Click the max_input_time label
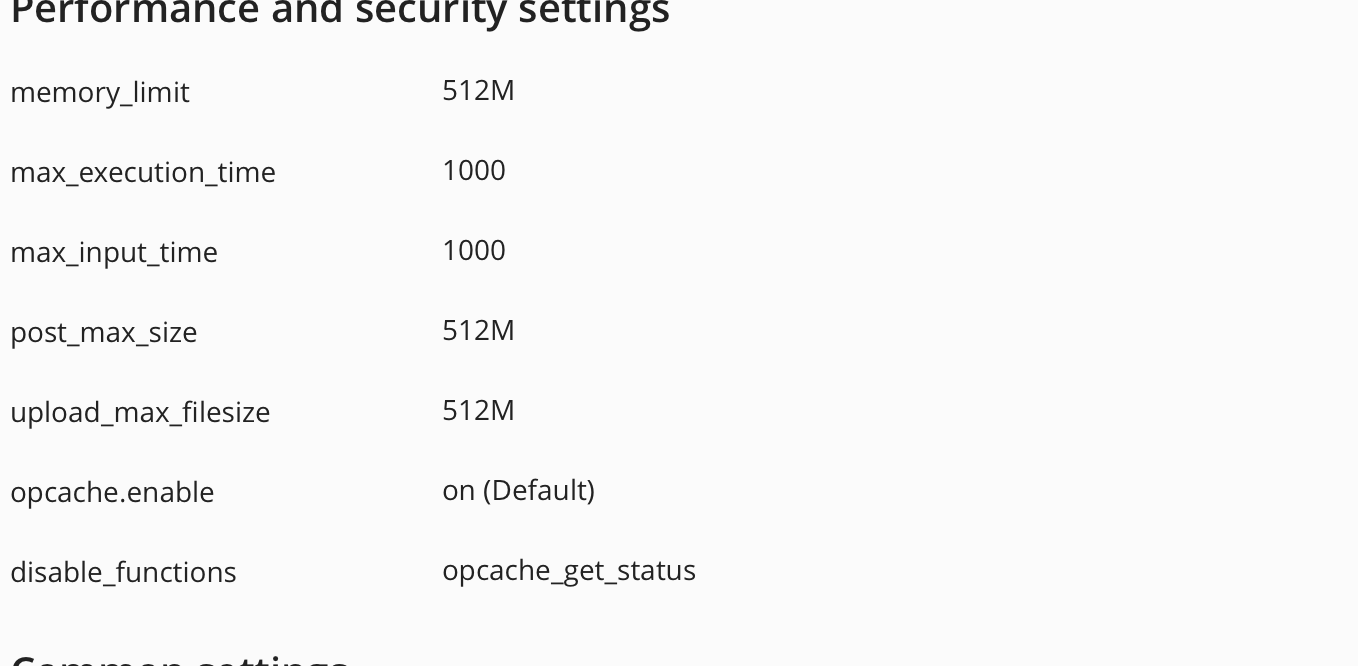Image resolution: width=1358 pixels, height=666 pixels. pos(114,252)
